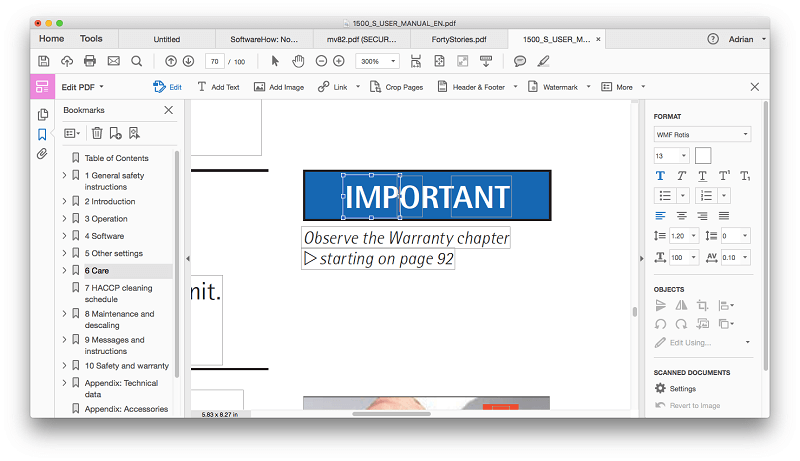Open the Table of Contents bookmark
This screenshot has height=461, width=800.
(x=116, y=158)
